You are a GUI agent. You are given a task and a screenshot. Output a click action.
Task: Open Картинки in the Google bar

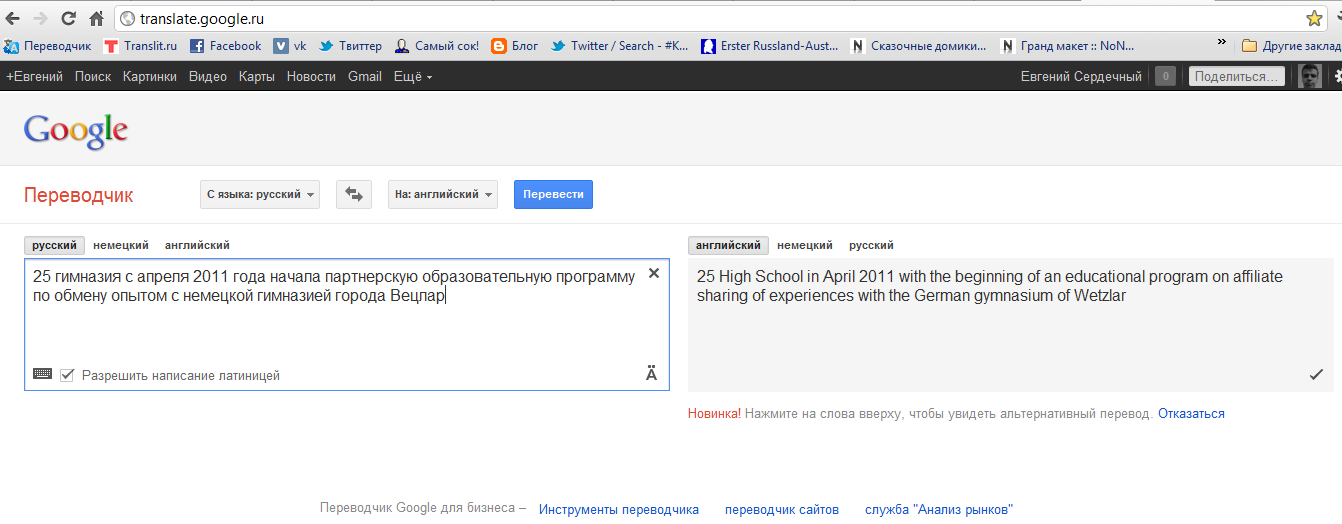point(150,77)
